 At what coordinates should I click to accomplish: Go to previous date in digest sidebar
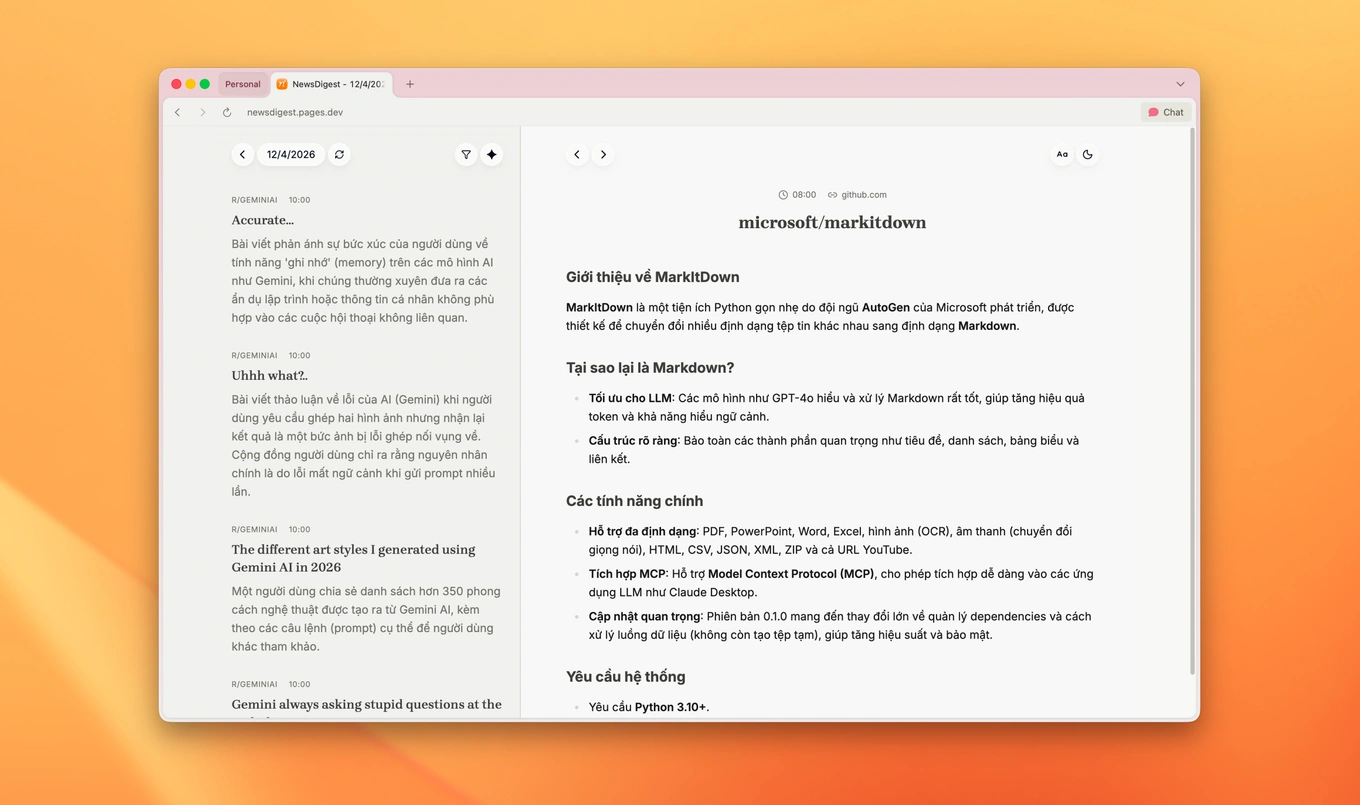pyautogui.click(x=242, y=155)
